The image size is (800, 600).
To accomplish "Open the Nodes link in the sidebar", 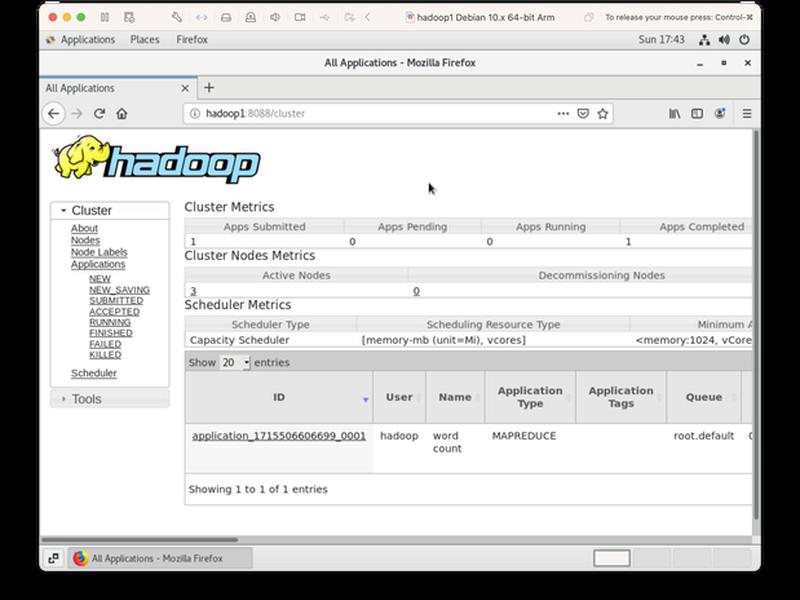I will coord(85,240).
